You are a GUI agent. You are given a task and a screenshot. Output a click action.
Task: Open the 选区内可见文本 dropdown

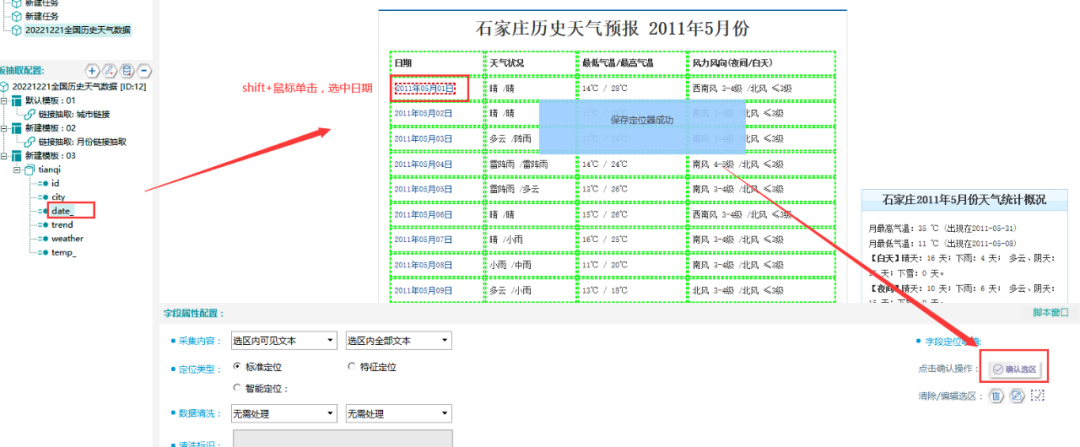(283, 340)
